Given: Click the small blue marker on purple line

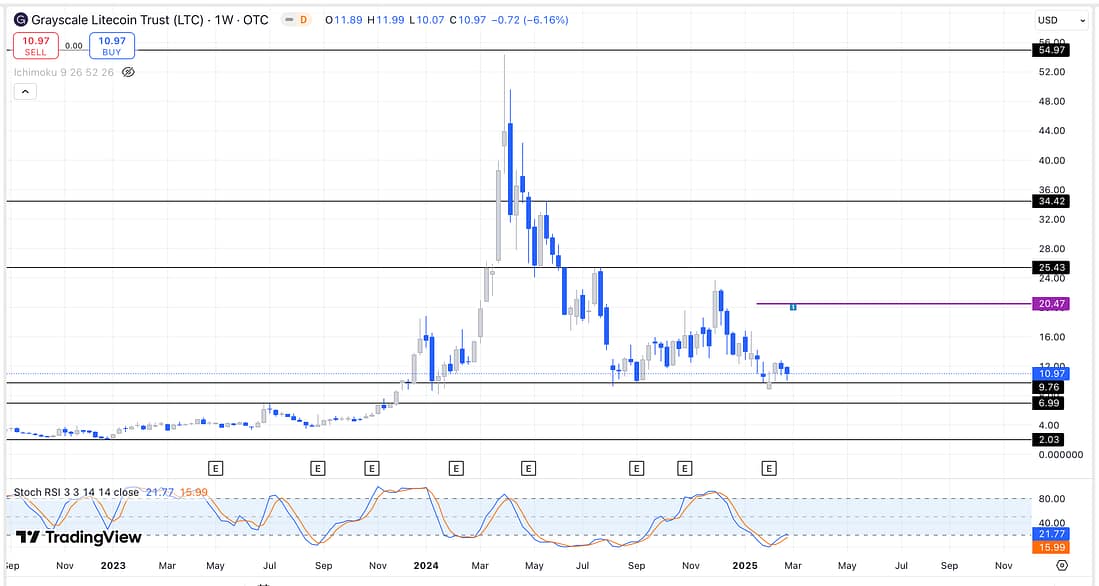Looking at the screenshot, I should click(x=793, y=306).
